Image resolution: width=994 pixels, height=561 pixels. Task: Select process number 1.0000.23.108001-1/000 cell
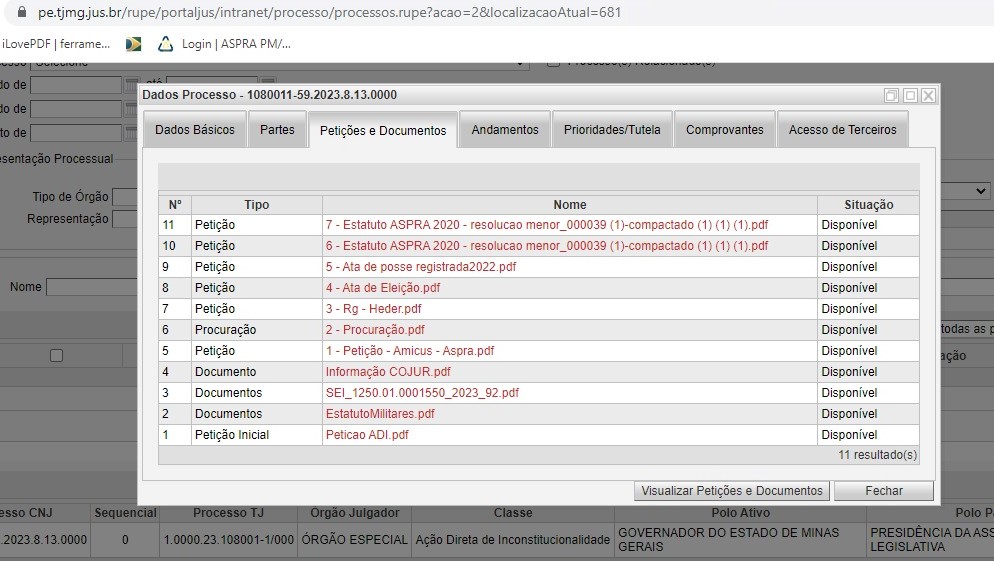228,539
